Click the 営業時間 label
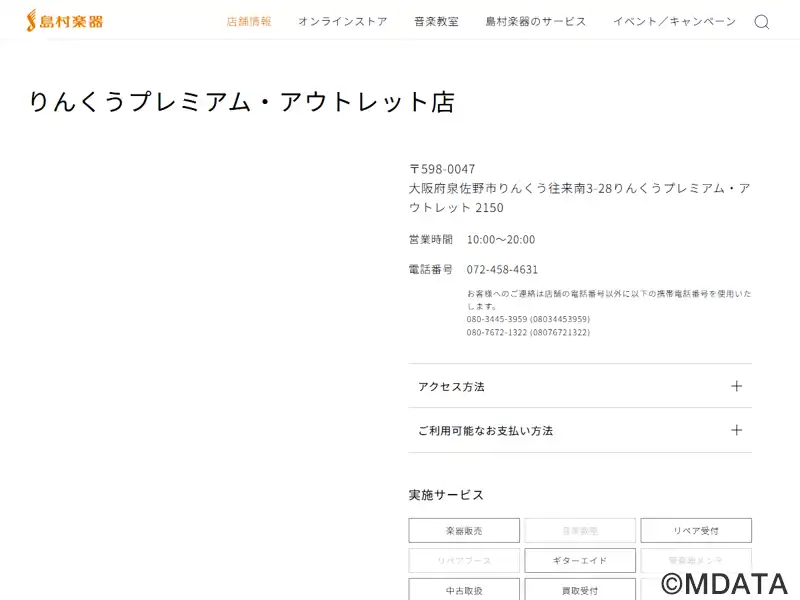This screenshot has width=800, height=600. (431, 239)
